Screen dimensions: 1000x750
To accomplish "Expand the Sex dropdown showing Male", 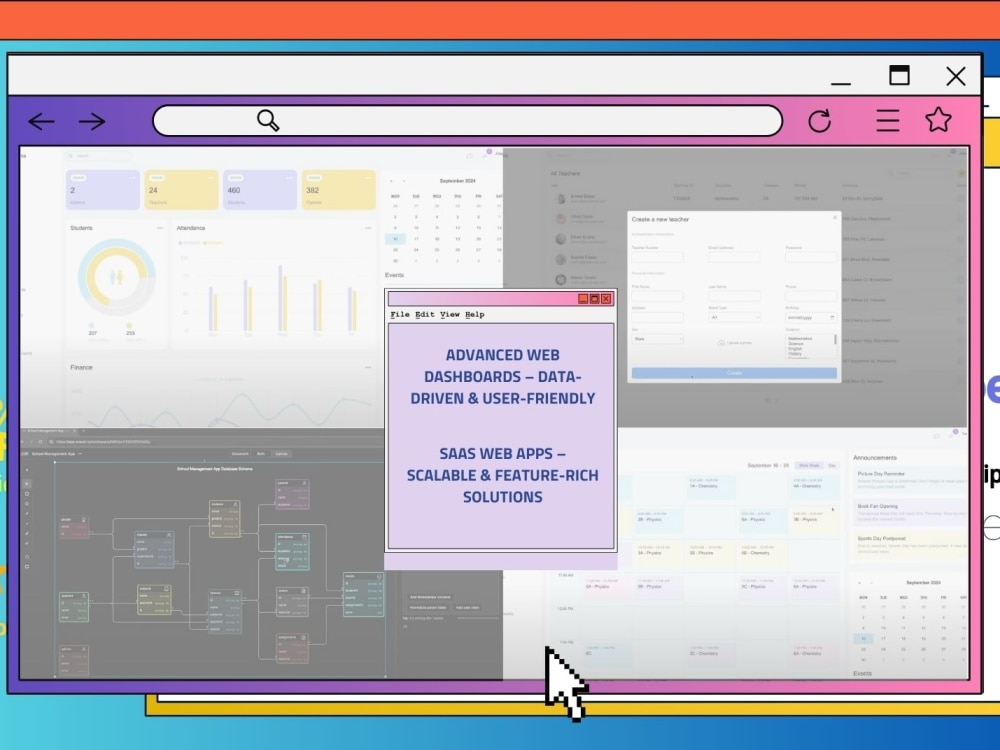I will point(658,339).
